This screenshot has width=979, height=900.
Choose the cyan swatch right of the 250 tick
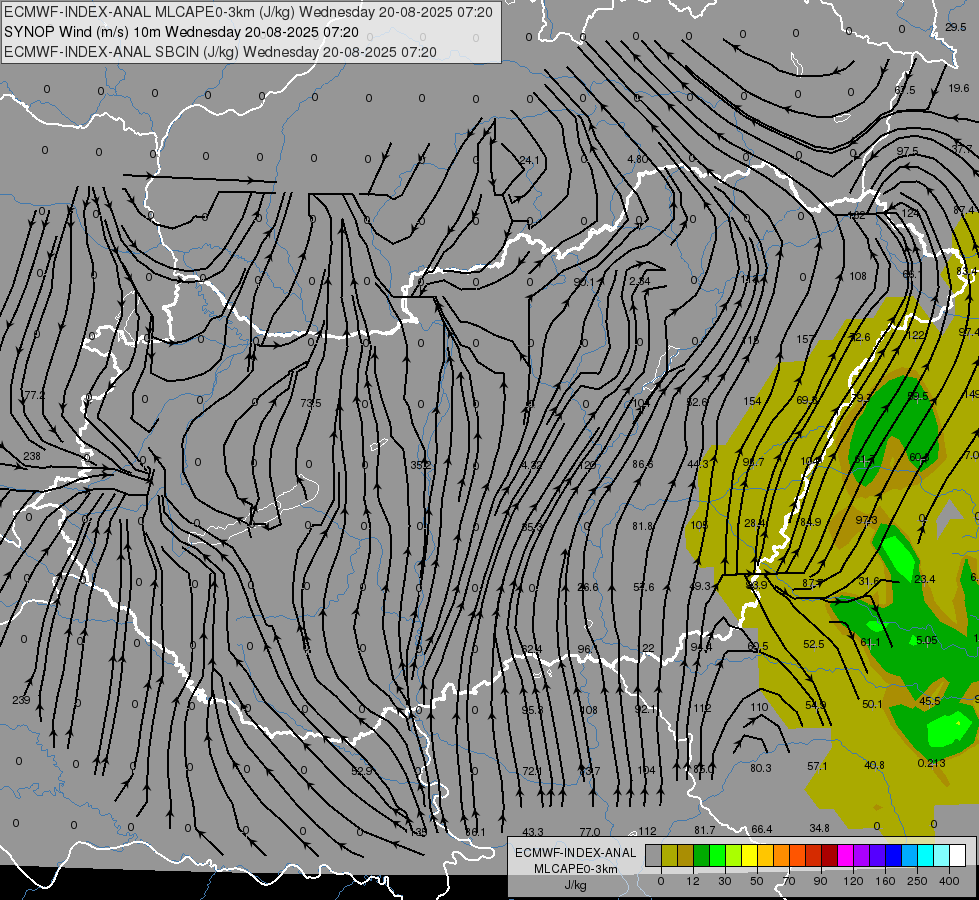pyautogui.click(x=925, y=855)
